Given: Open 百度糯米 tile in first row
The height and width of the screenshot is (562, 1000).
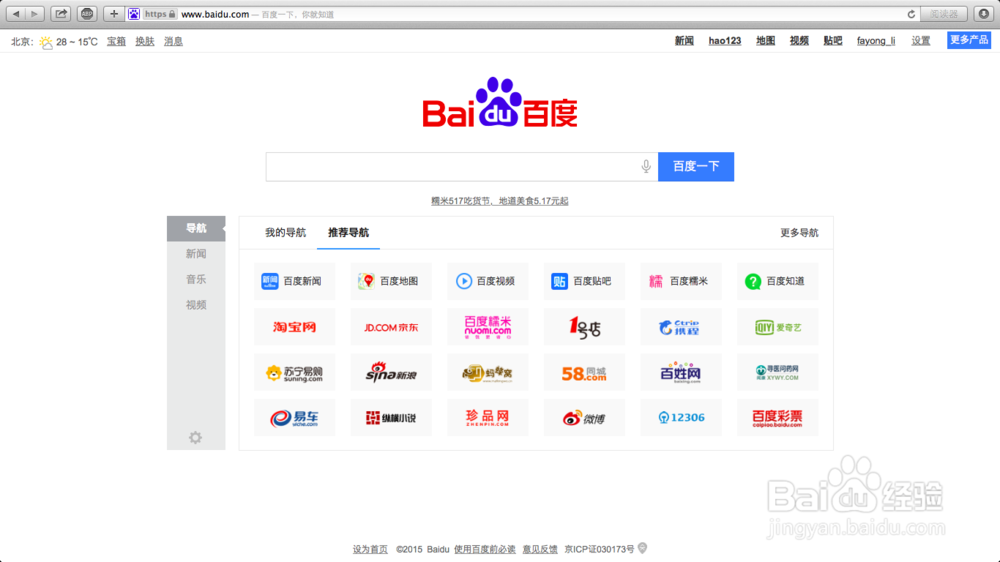Looking at the screenshot, I should [680, 281].
